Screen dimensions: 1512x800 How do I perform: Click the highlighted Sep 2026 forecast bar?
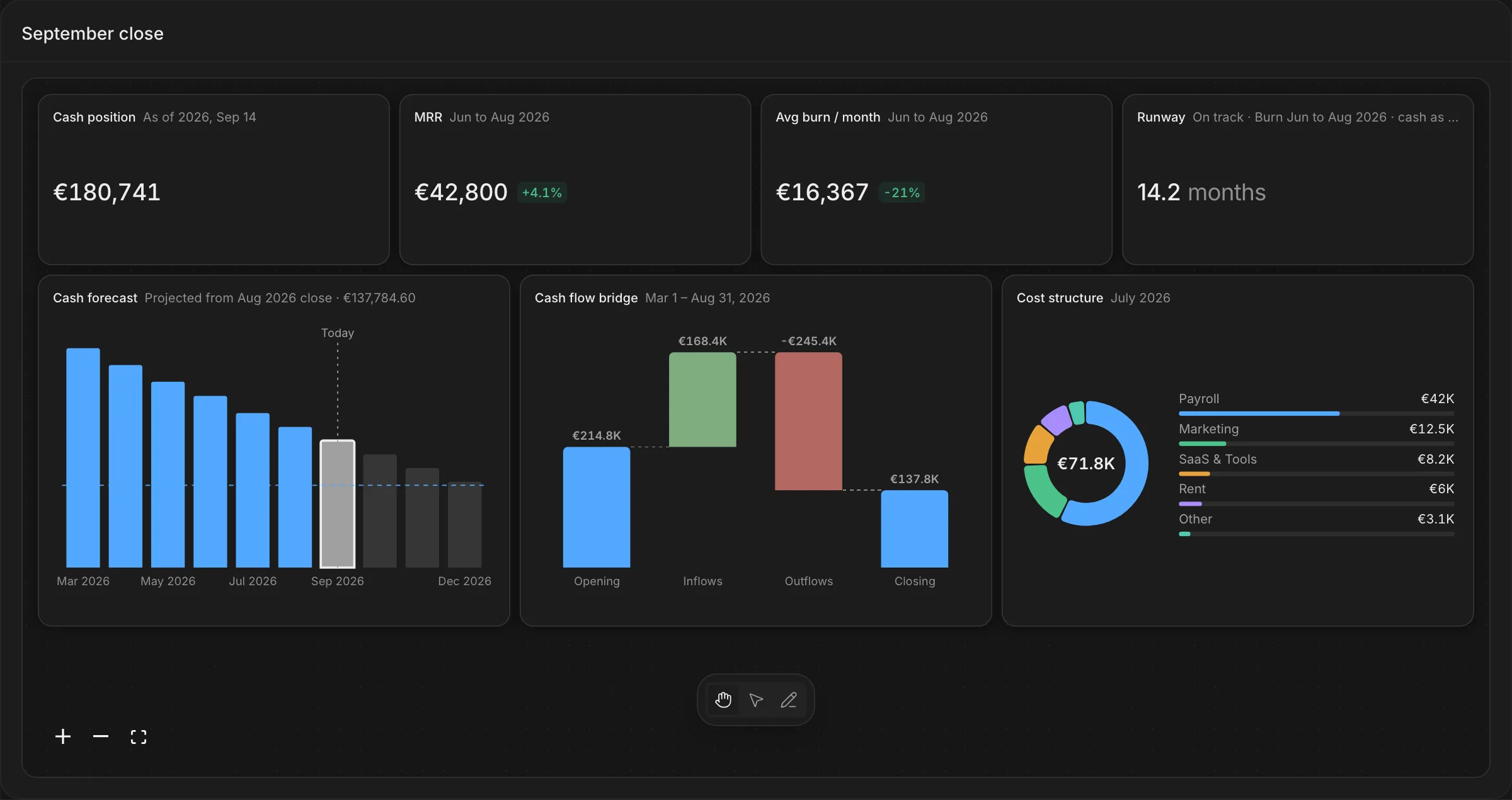(338, 504)
